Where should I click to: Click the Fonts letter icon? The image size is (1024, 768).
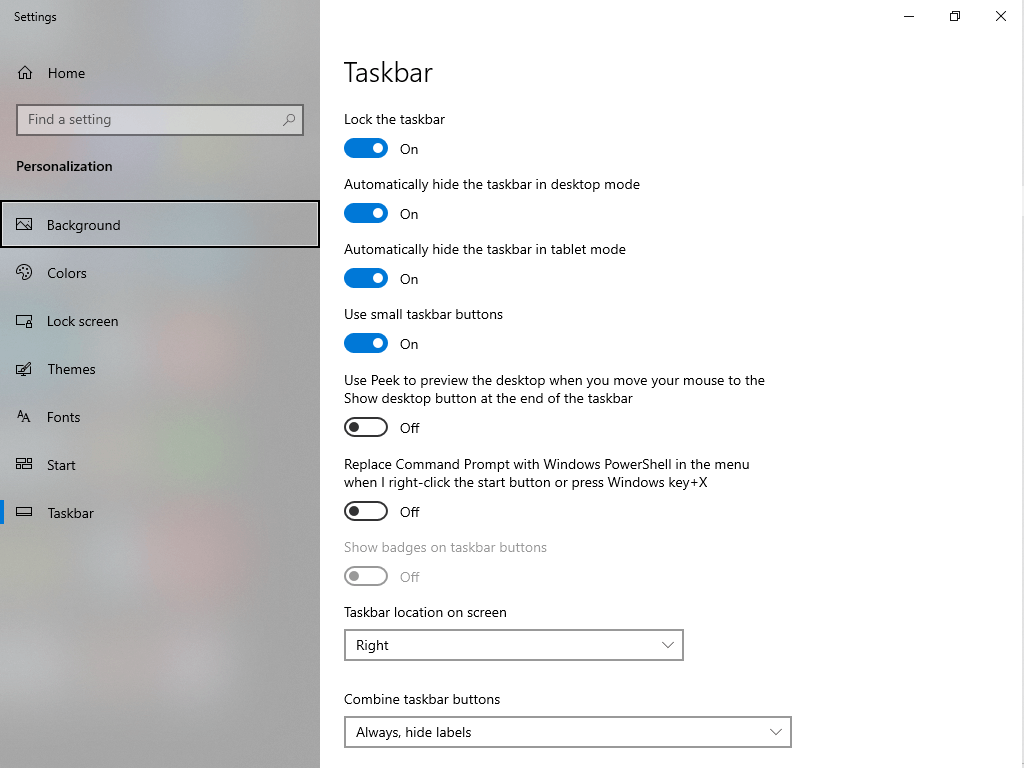(x=24, y=417)
